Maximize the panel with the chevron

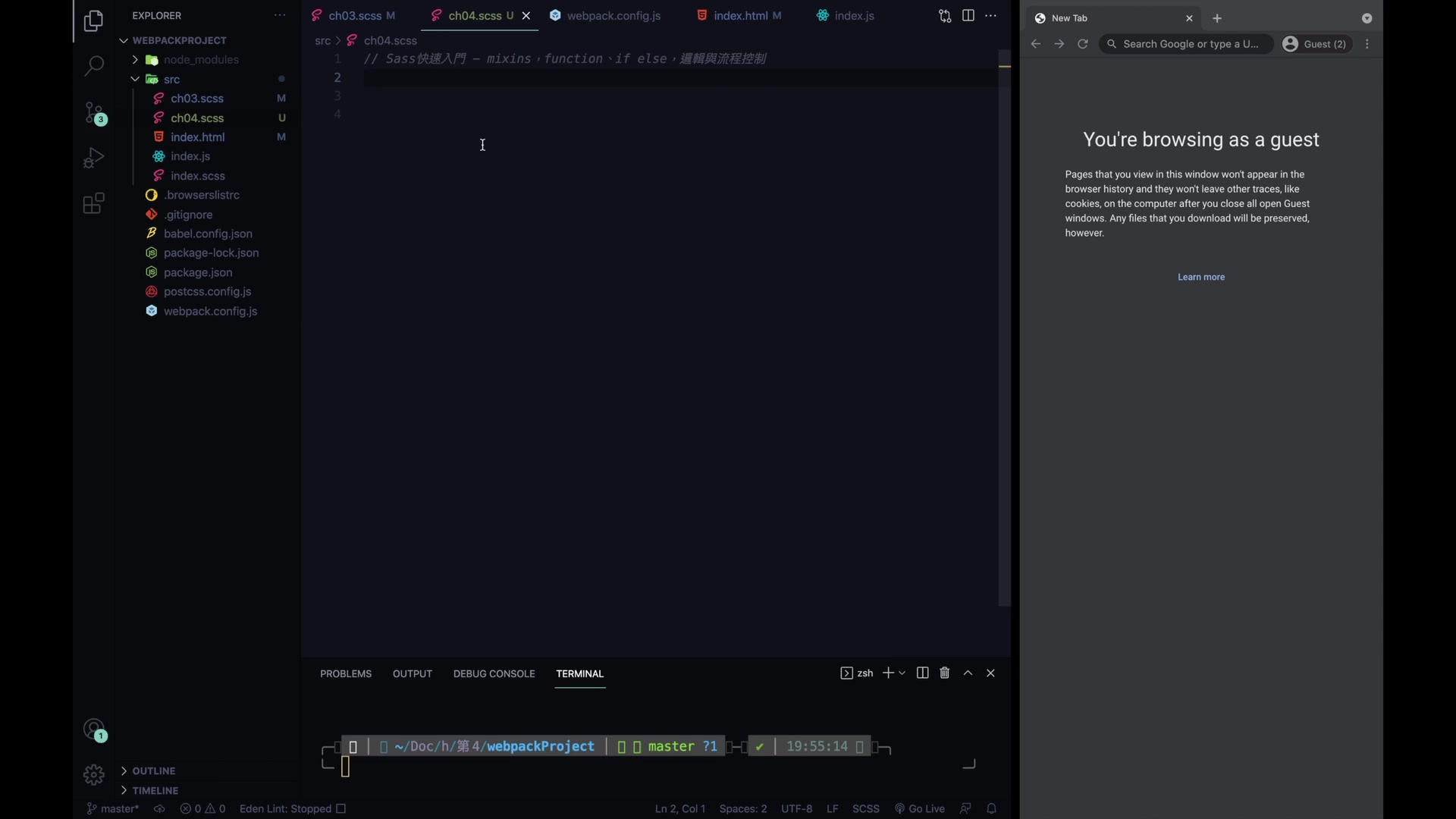[x=968, y=673]
